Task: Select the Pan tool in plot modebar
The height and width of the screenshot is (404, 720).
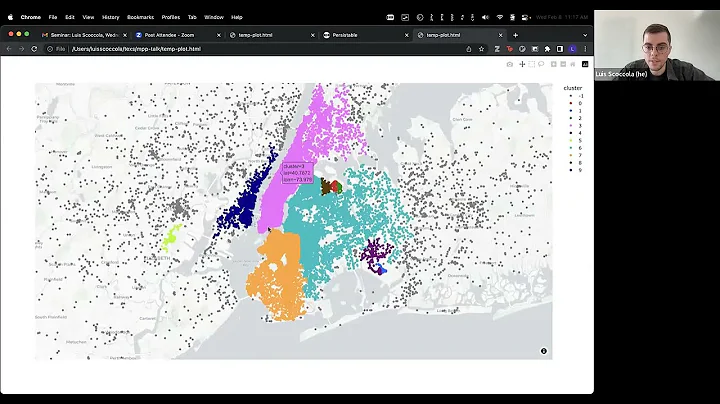Action: (x=522, y=64)
